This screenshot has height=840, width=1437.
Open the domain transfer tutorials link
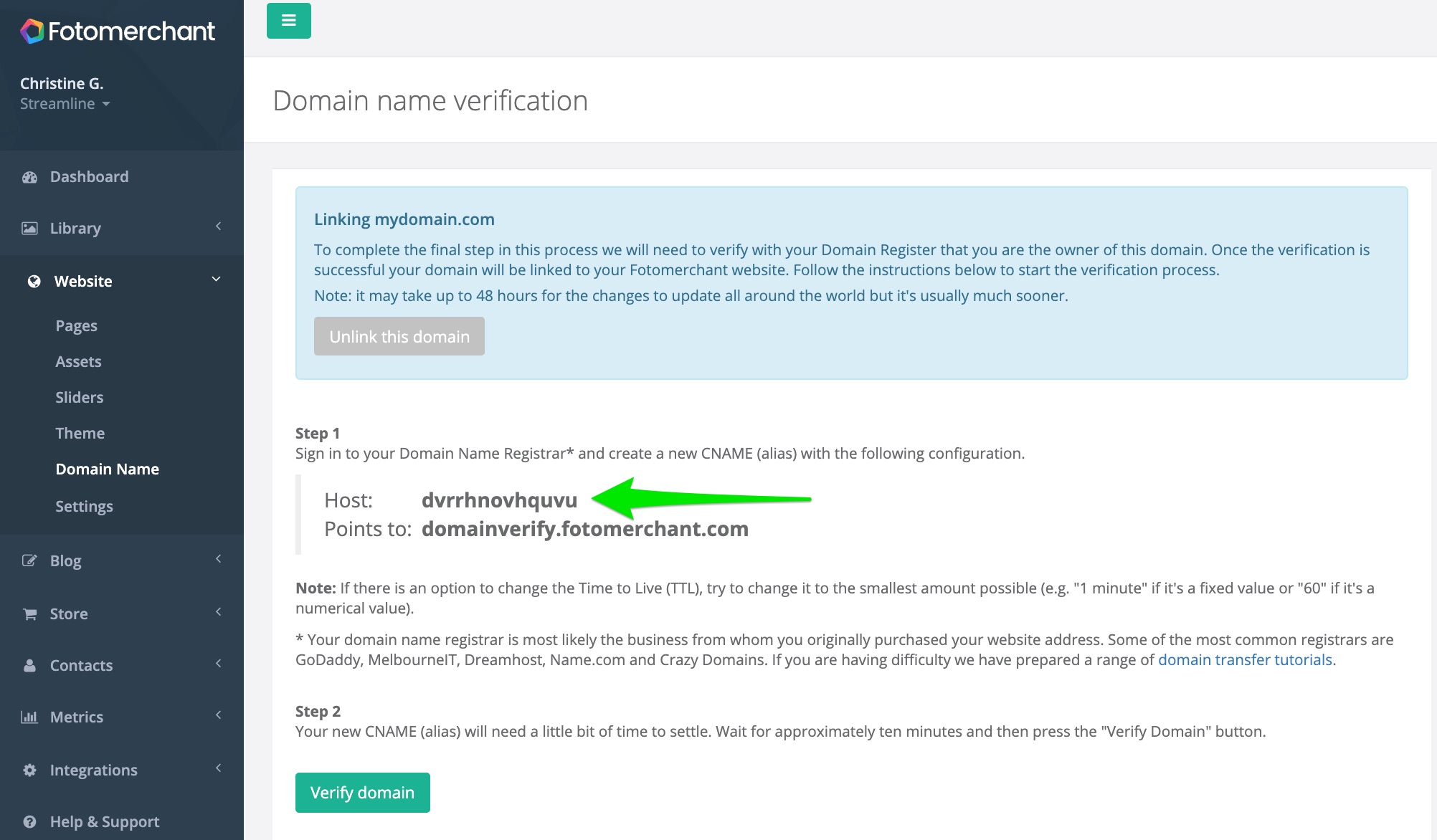(x=1245, y=660)
